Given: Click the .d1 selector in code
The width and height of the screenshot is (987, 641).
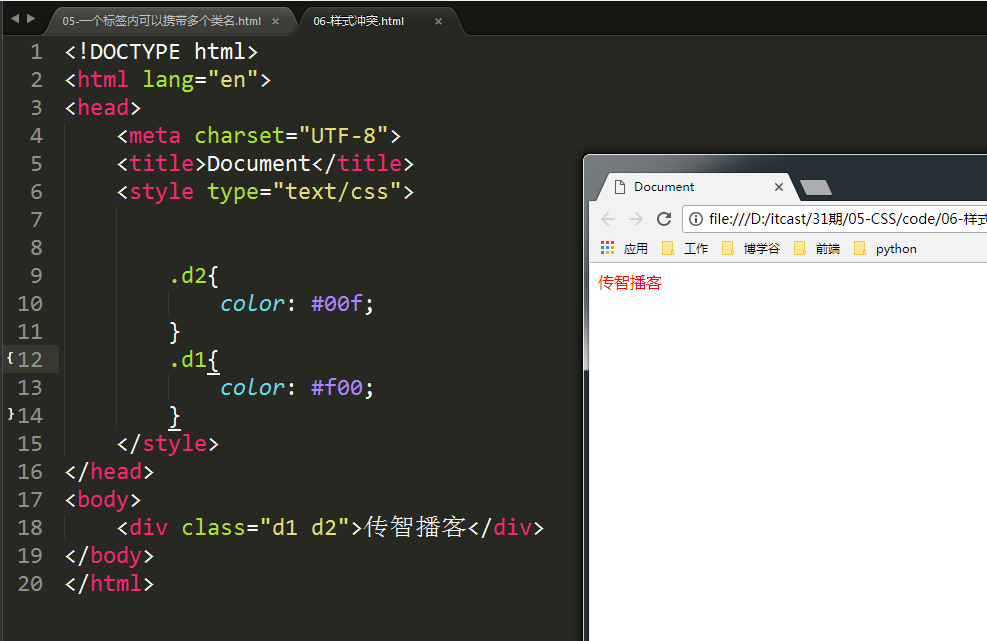Looking at the screenshot, I should tap(188, 360).
